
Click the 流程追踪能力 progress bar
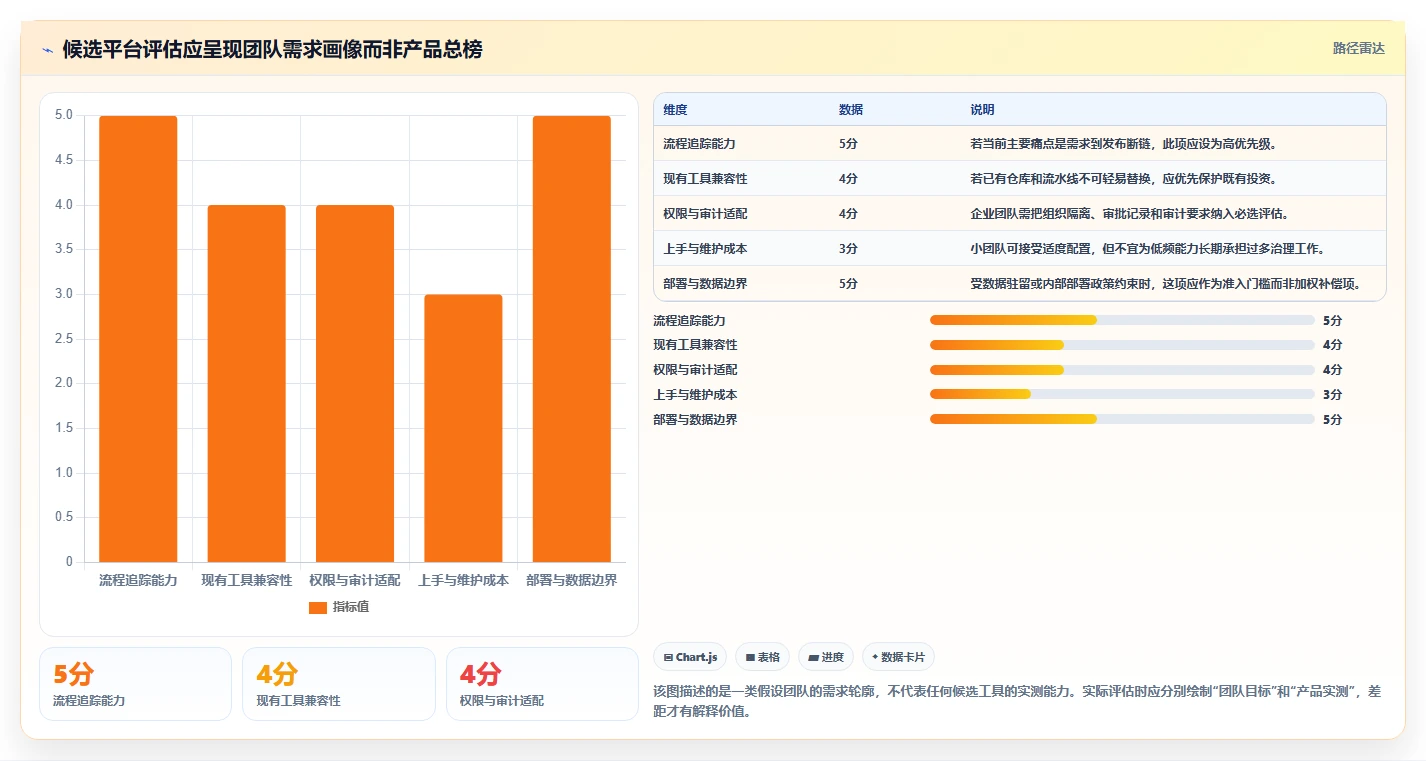pyautogui.click(x=1122, y=320)
